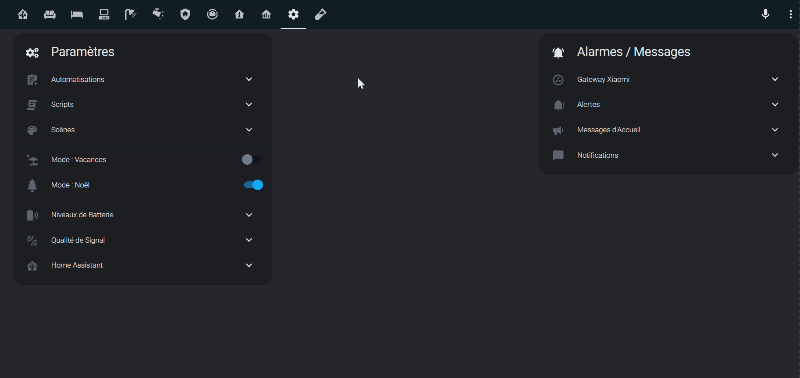This screenshot has width=800, height=378.
Task: Switch to the bed bedroom tab
Action: click(x=77, y=14)
